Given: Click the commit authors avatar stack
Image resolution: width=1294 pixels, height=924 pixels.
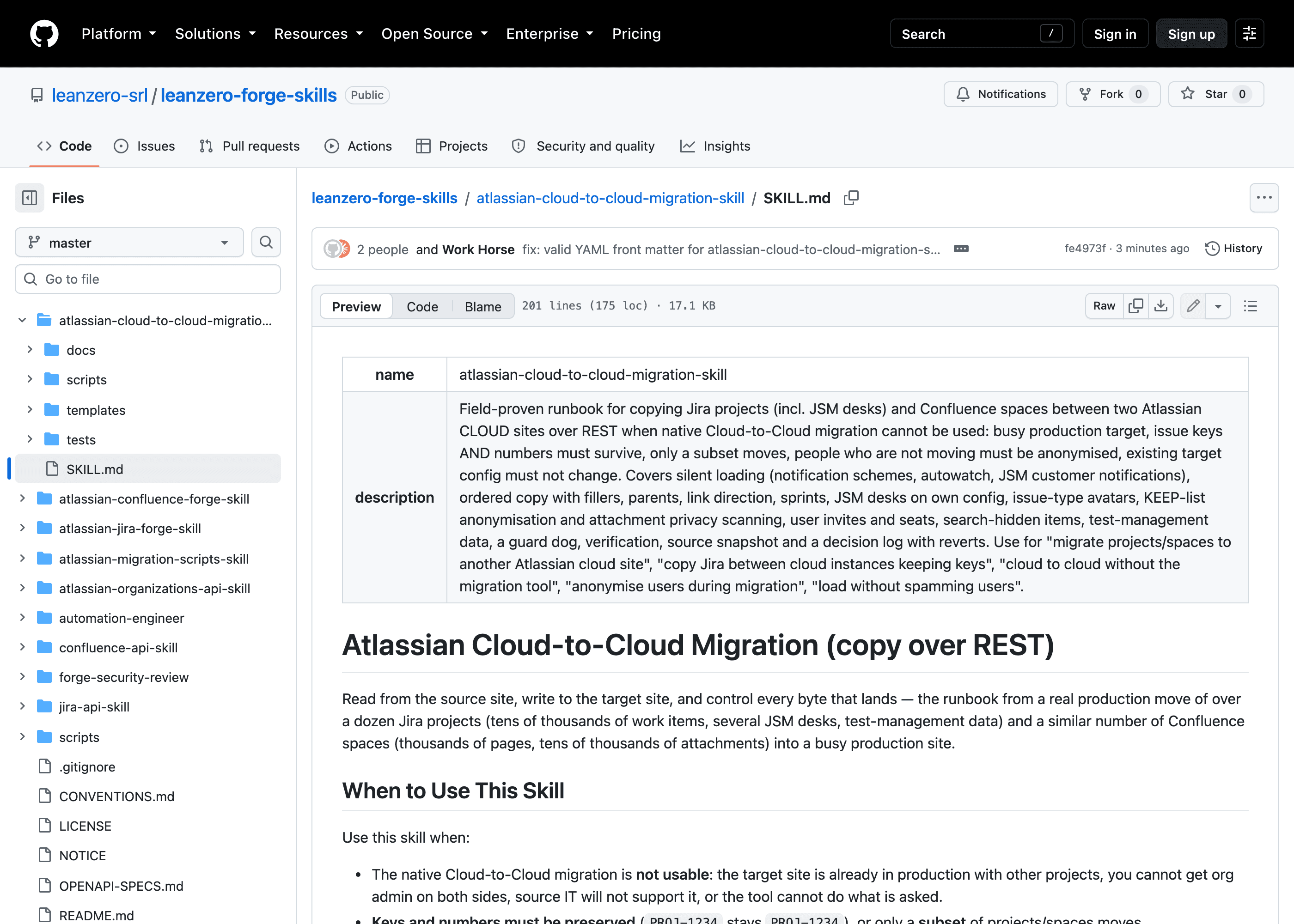Looking at the screenshot, I should [x=337, y=249].
